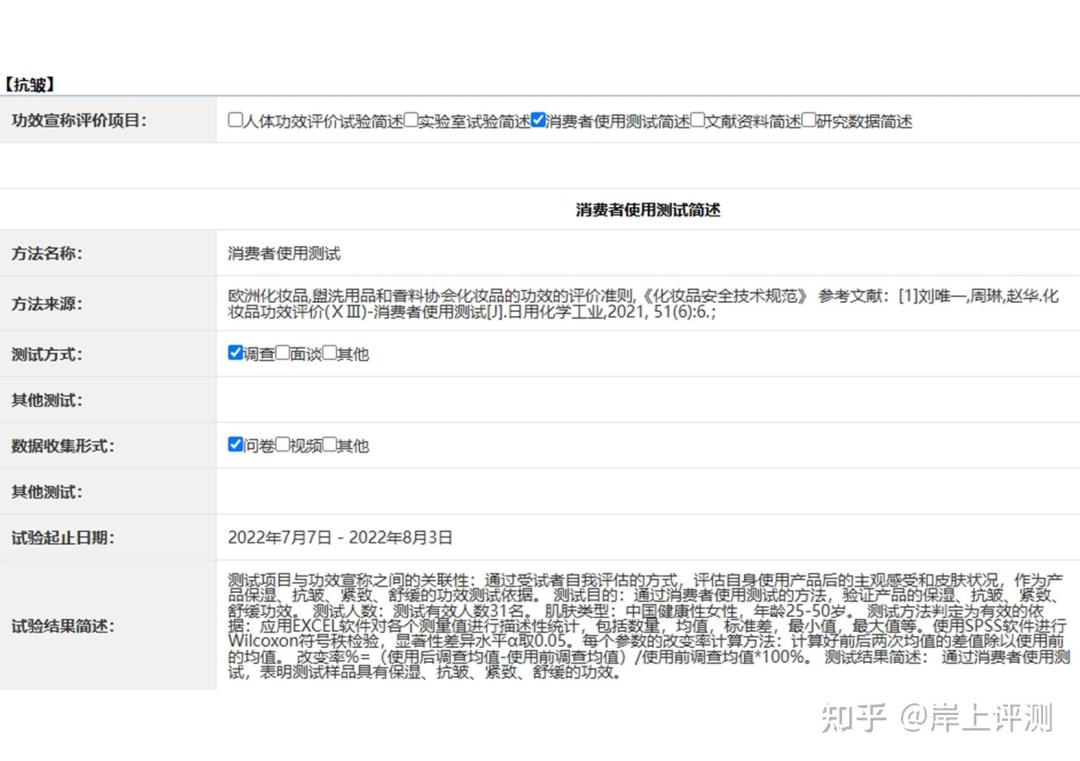Select the 消费者使用测试 method name value
Image resolution: width=1080 pixels, height=761 pixels.
(284, 253)
